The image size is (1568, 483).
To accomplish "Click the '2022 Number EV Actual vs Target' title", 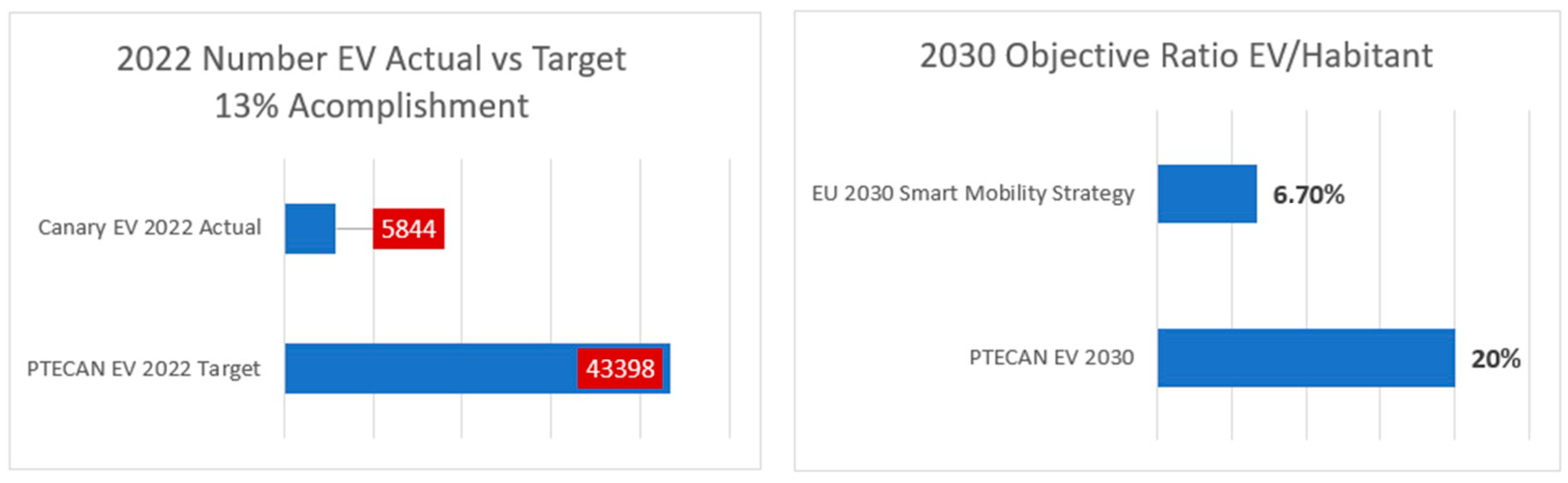I will coord(371,59).
